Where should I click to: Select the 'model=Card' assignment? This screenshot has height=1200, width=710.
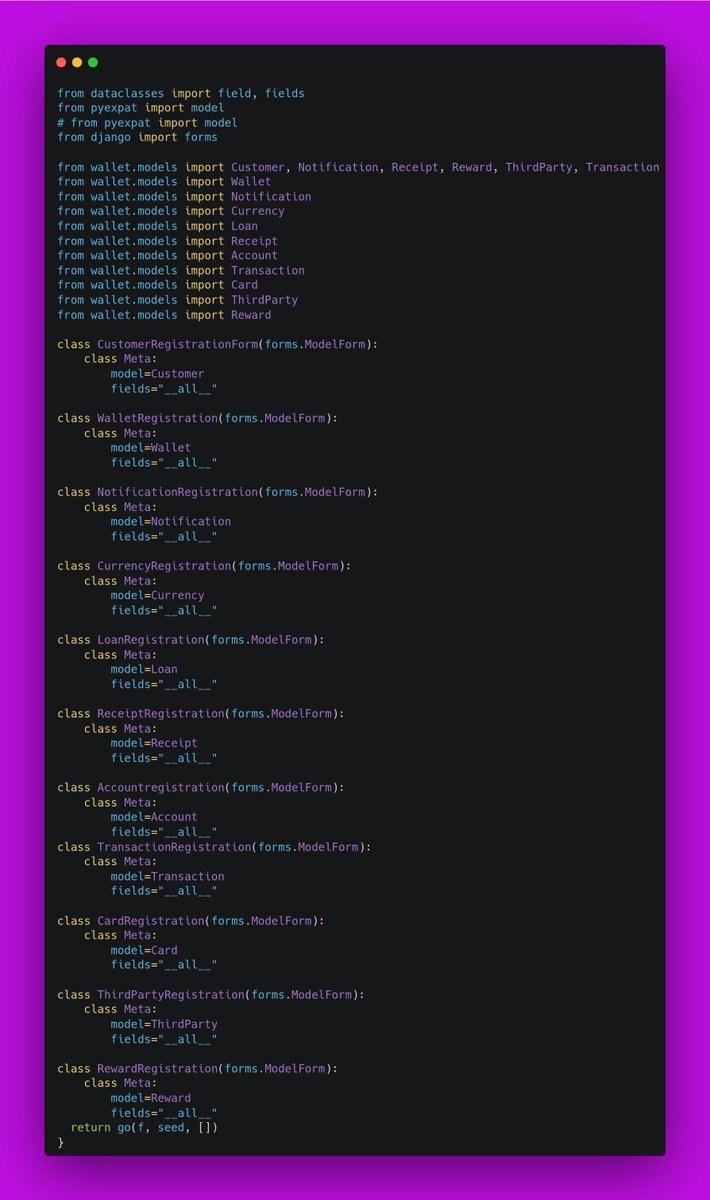point(144,951)
